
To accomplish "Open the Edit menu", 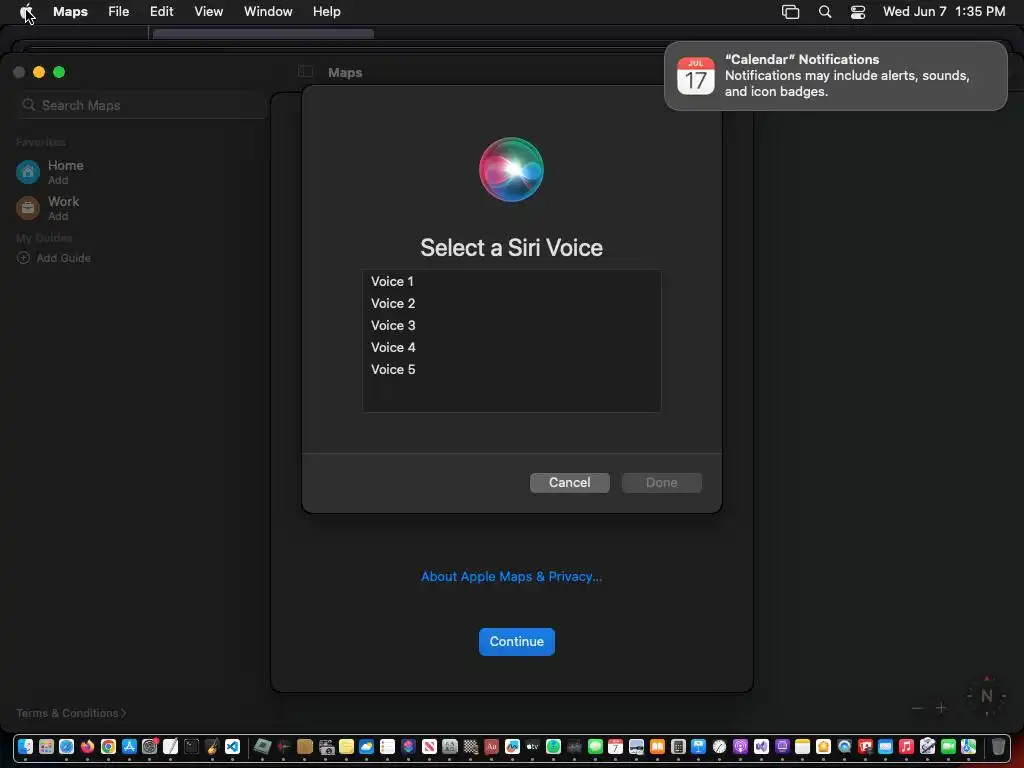I will tap(161, 12).
